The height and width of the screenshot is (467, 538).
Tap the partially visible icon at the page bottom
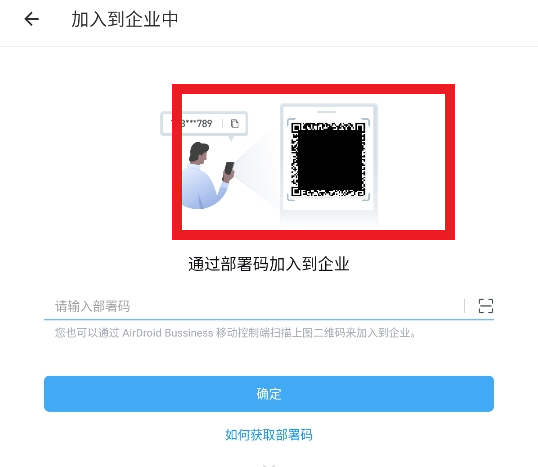269,465
